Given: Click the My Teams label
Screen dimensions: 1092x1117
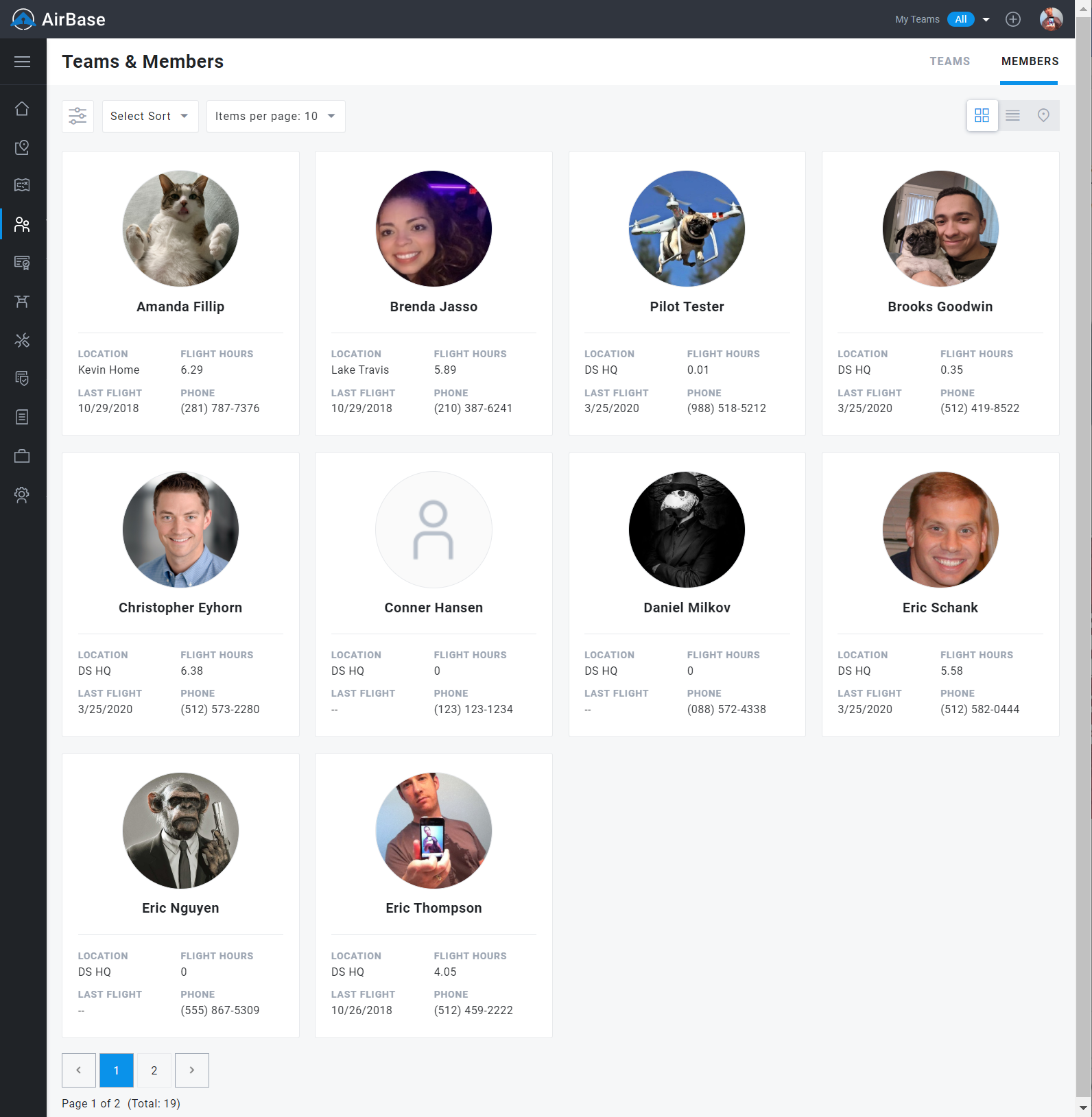Looking at the screenshot, I should [x=917, y=19].
